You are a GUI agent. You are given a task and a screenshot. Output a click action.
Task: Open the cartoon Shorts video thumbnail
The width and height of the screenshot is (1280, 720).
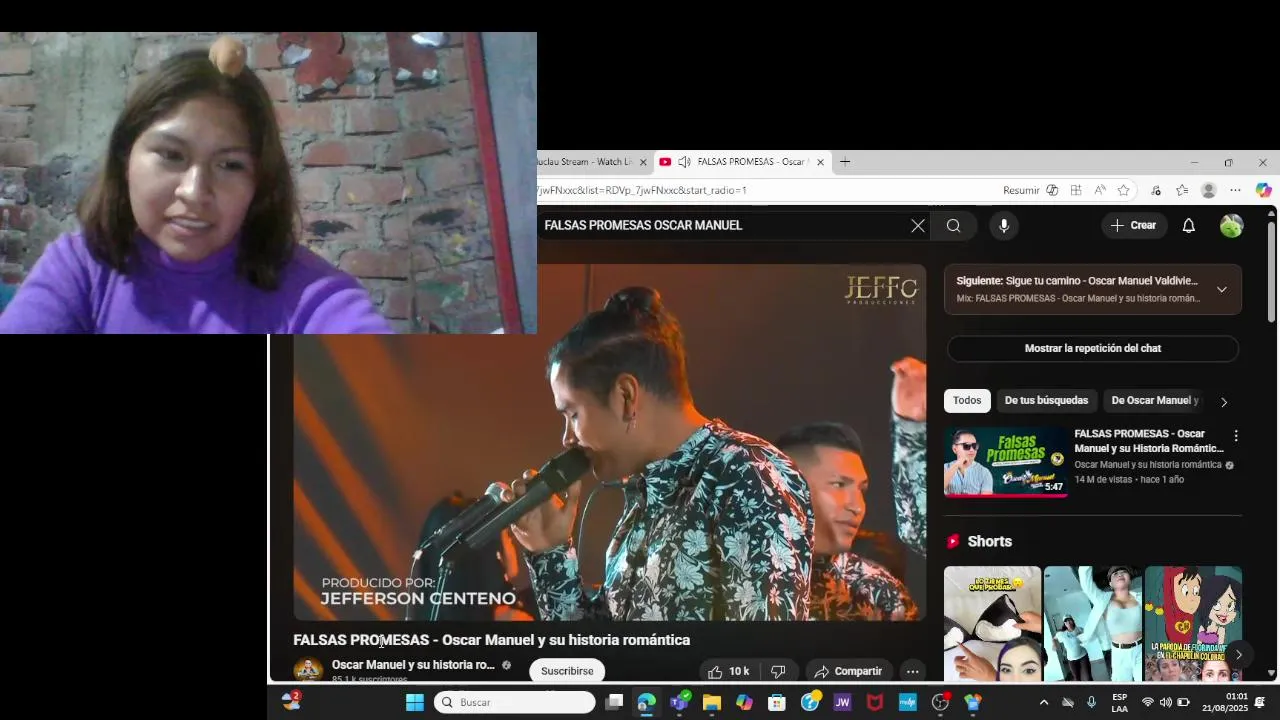click(x=1193, y=624)
